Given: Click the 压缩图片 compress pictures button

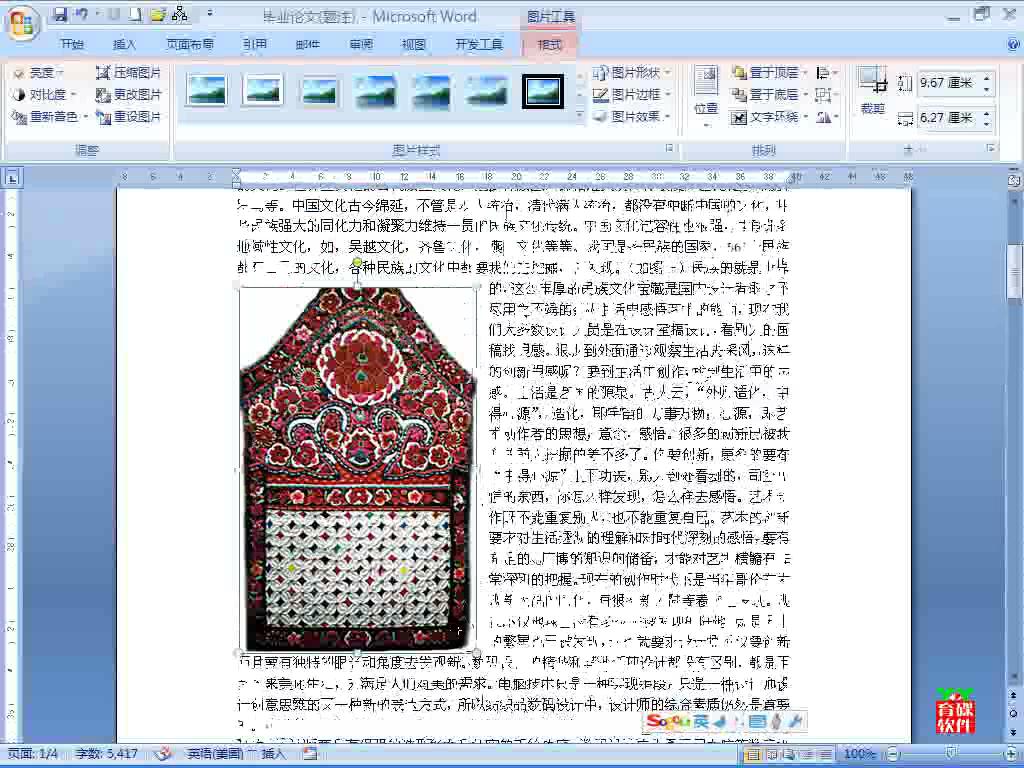Looking at the screenshot, I should click(x=128, y=72).
